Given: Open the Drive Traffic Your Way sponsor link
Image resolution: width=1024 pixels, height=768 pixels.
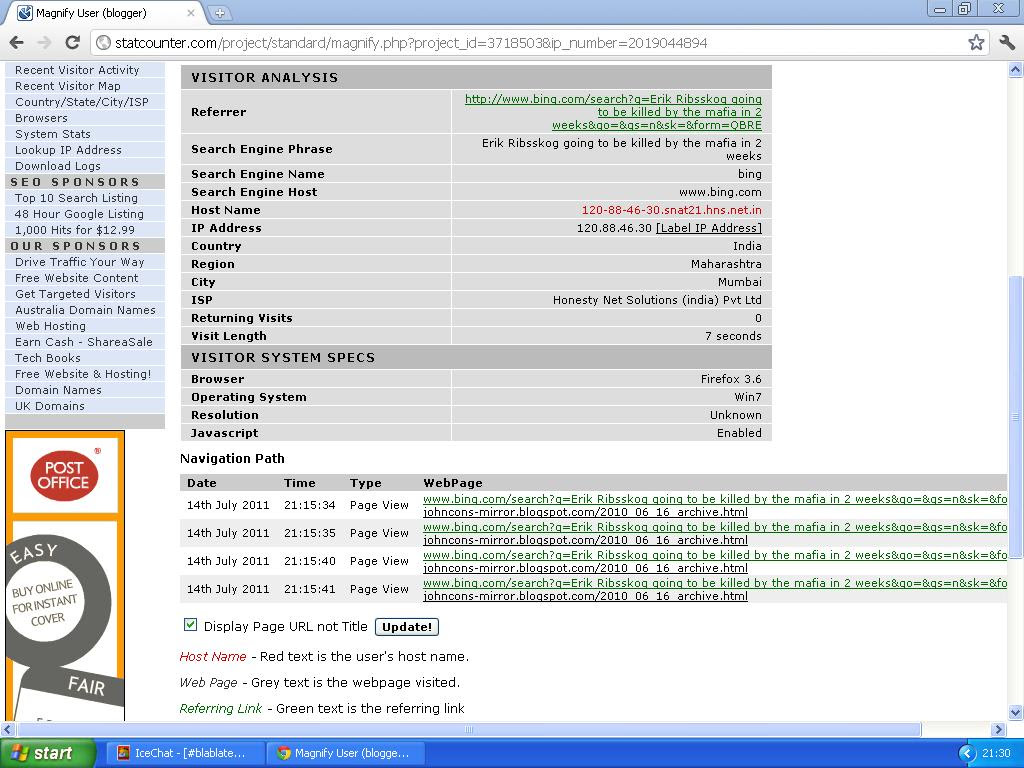Looking at the screenshot, I should point(80,262).
